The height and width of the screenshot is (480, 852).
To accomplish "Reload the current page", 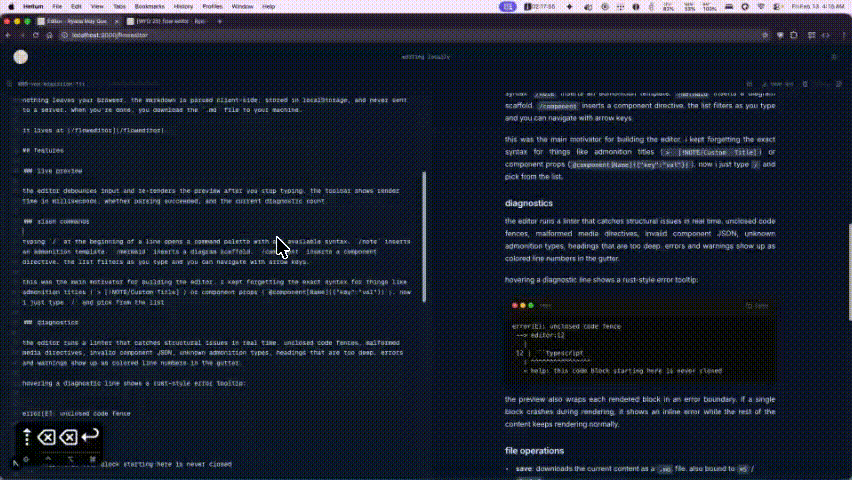I will (36, 35).
